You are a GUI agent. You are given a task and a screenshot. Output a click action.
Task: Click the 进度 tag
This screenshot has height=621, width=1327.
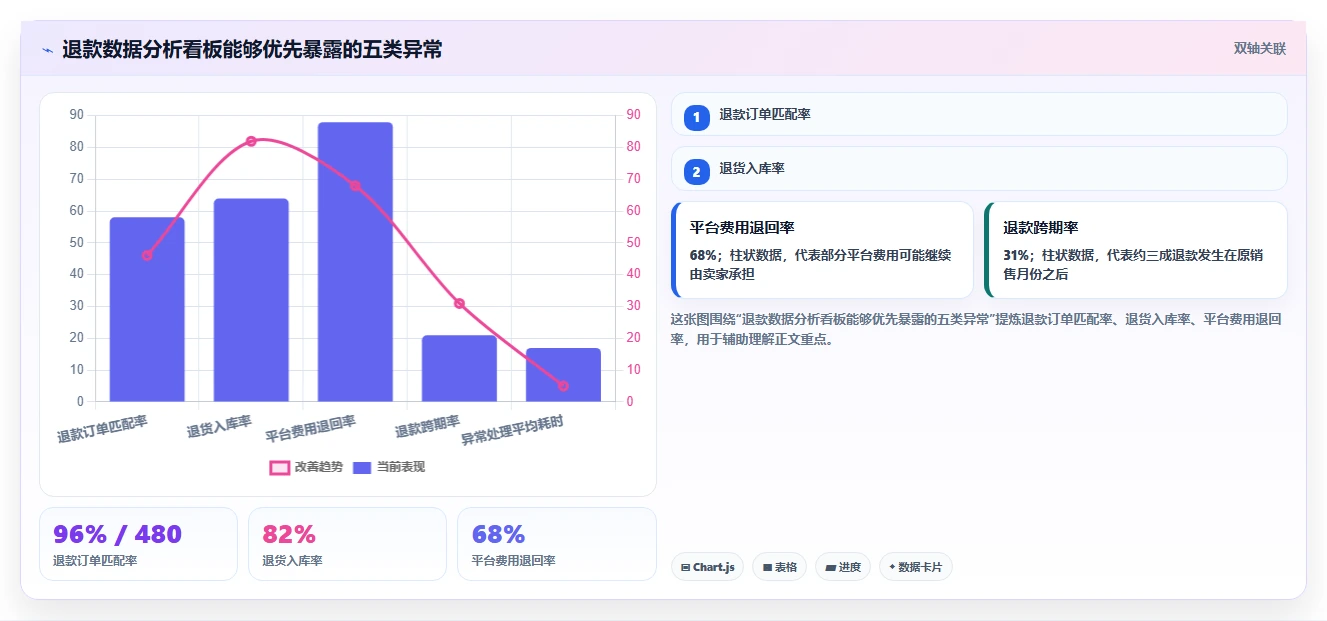point(842,567)
